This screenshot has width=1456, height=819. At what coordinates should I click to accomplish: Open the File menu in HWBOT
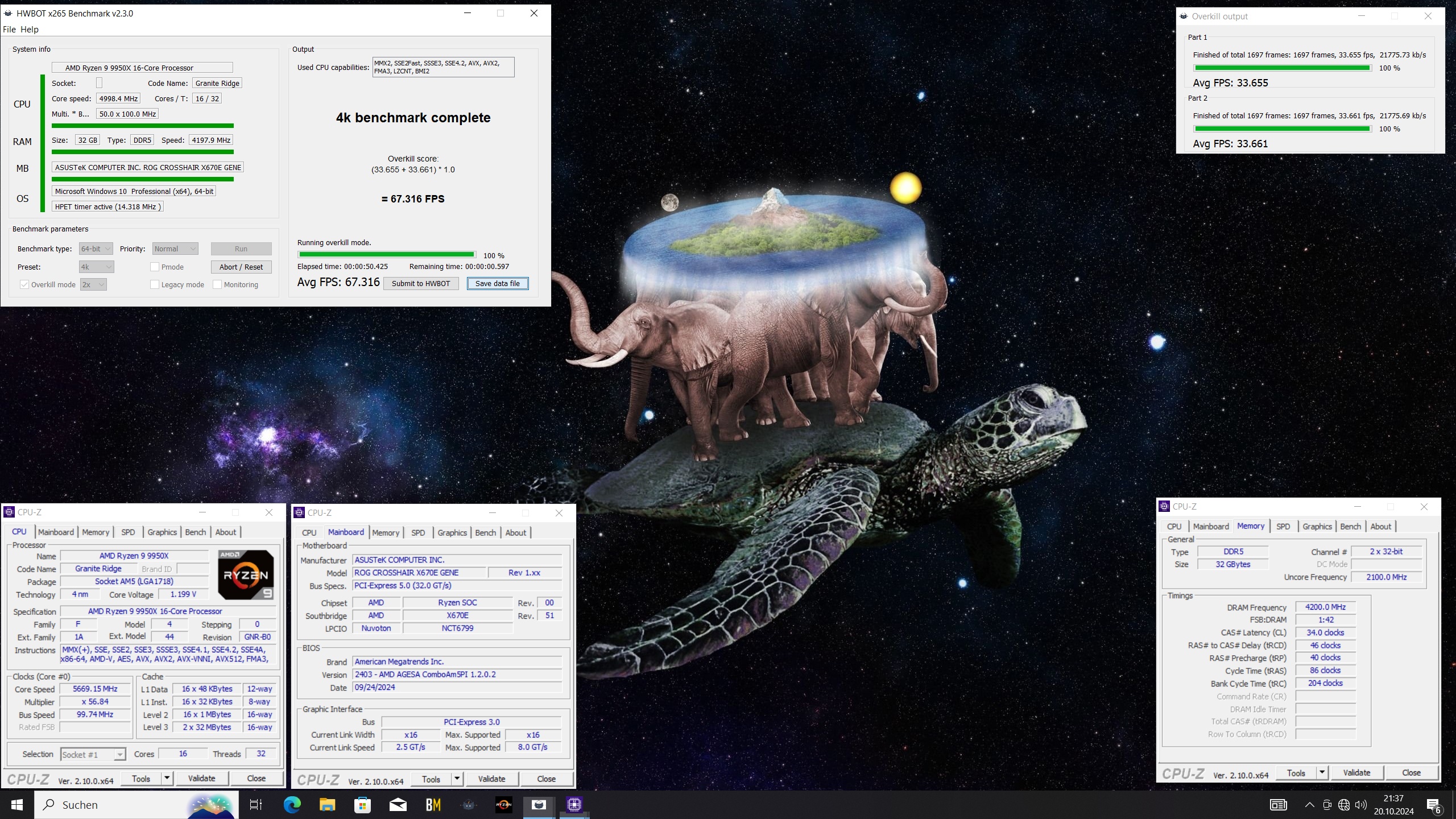coord(9,30)
